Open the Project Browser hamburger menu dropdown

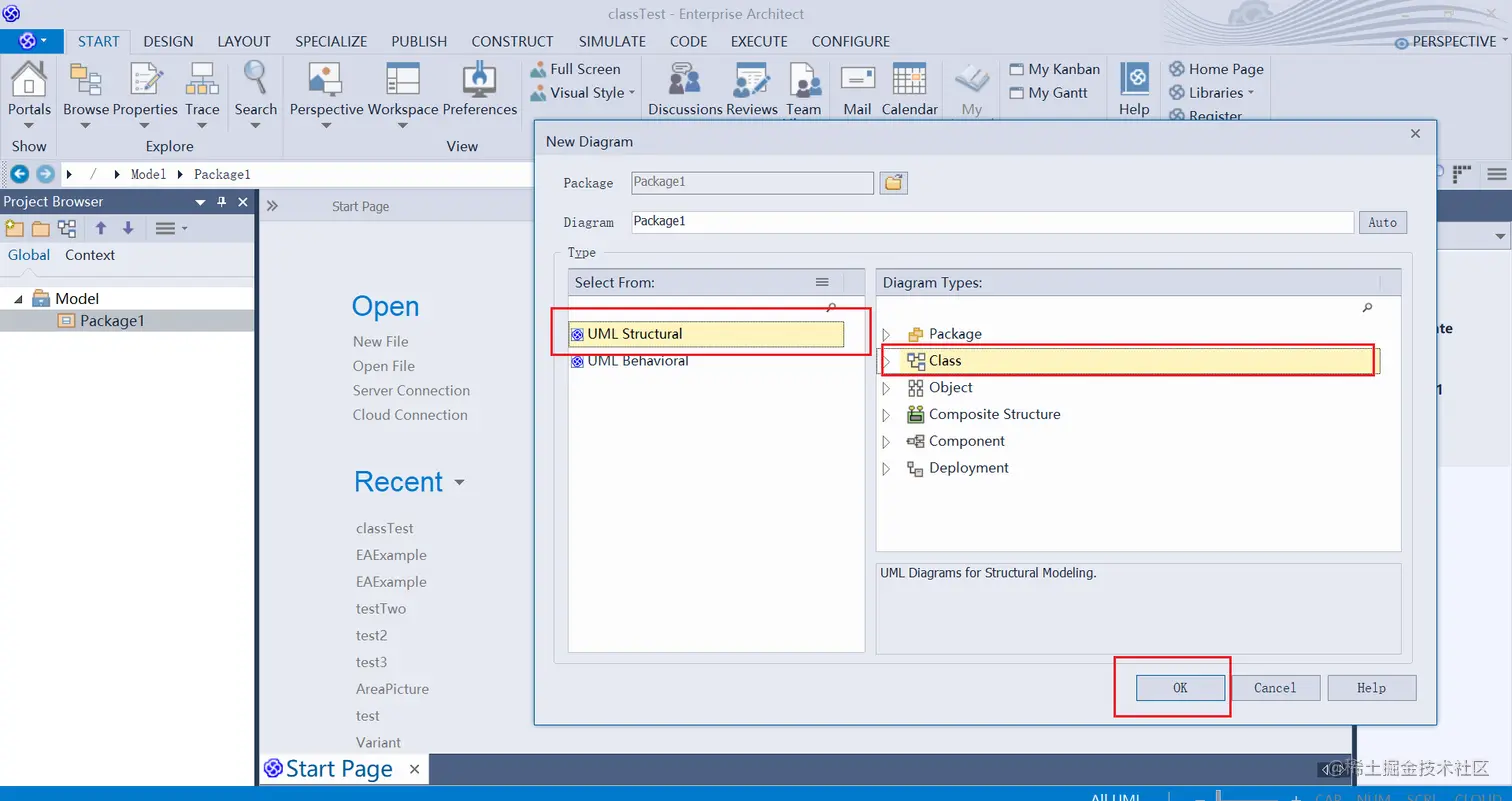coord(171,228)
